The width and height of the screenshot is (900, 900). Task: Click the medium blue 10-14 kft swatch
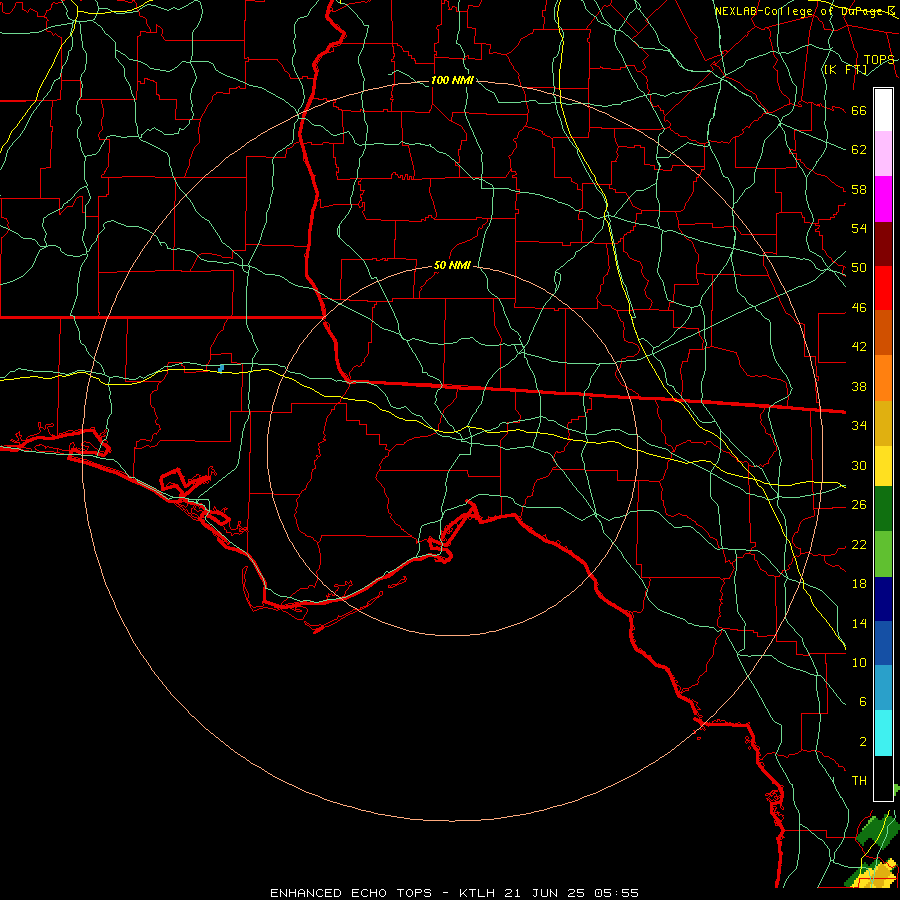click(883, 643)
